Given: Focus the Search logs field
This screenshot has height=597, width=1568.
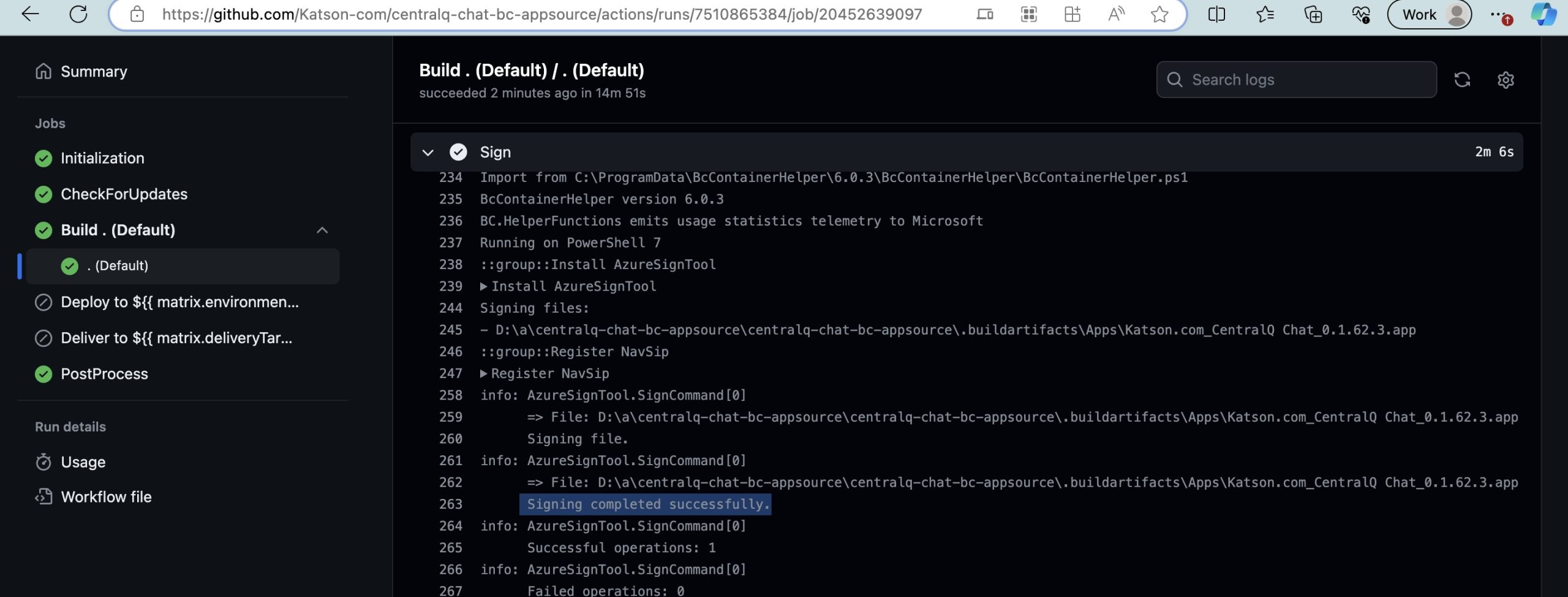Looking at the screenshot, I should coord(1296,80).
